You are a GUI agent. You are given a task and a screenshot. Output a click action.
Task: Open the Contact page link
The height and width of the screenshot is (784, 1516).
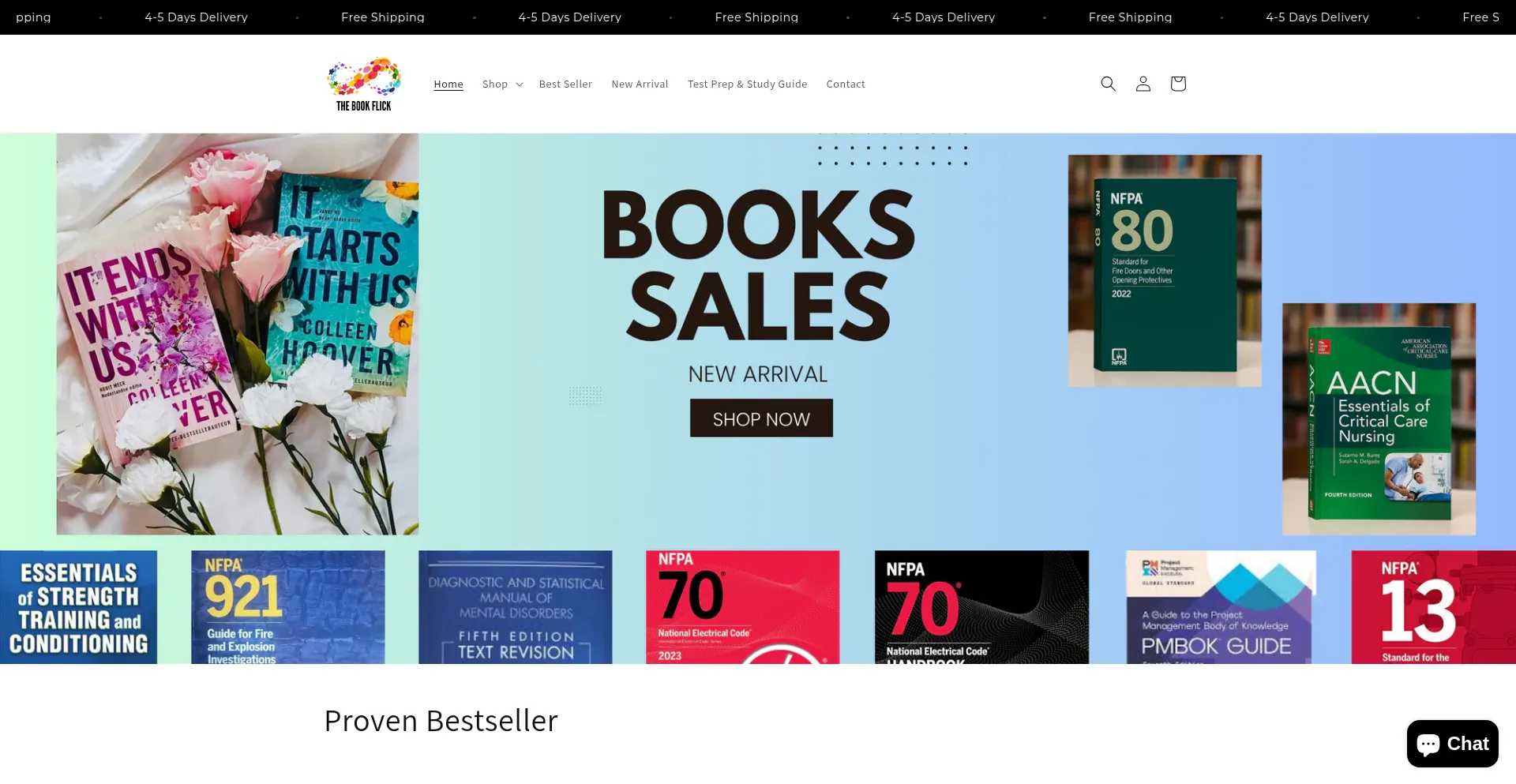846,84
